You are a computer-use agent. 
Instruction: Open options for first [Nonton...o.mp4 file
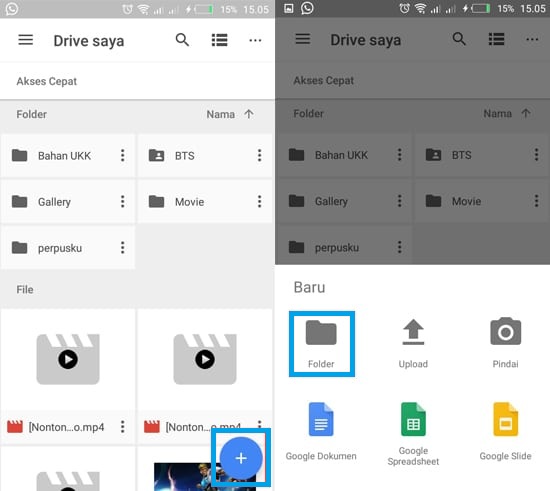(x=122, y=427)
